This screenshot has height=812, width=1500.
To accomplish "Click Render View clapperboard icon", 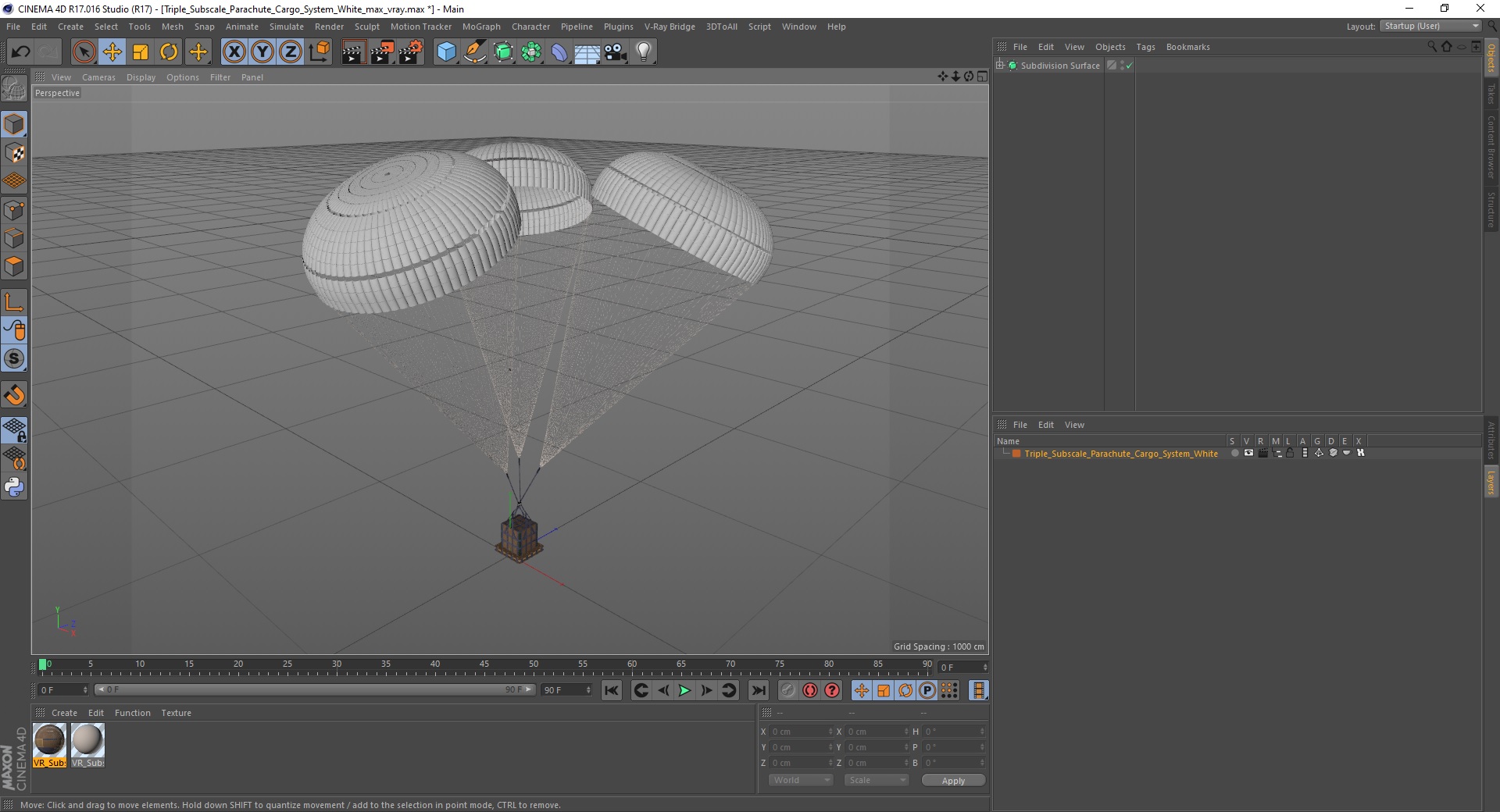I will pyautogui.click(x=353, y=52).
